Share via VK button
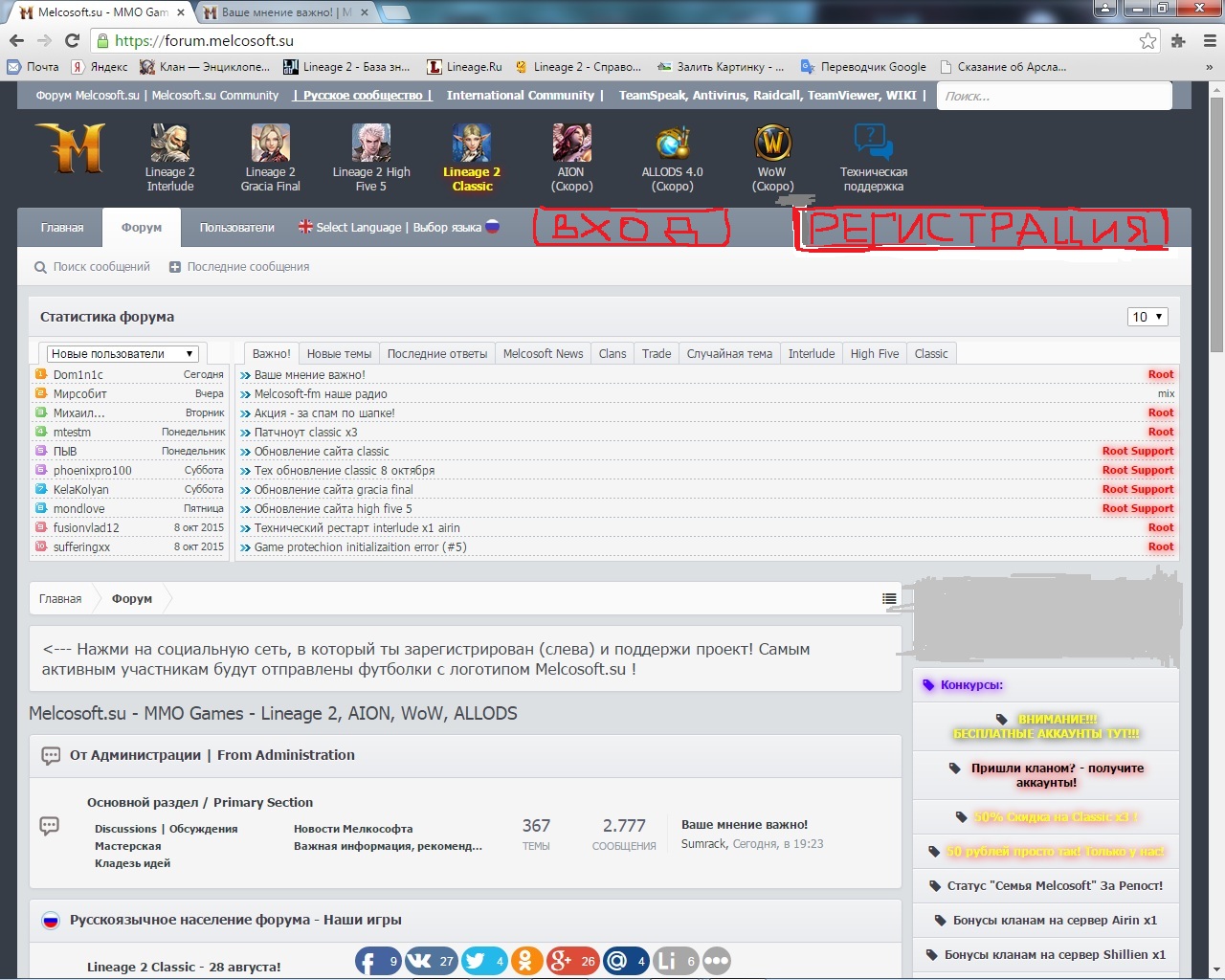Image resolution: width=1225 pixels, height=980 pixels. (x=431, y=961)
